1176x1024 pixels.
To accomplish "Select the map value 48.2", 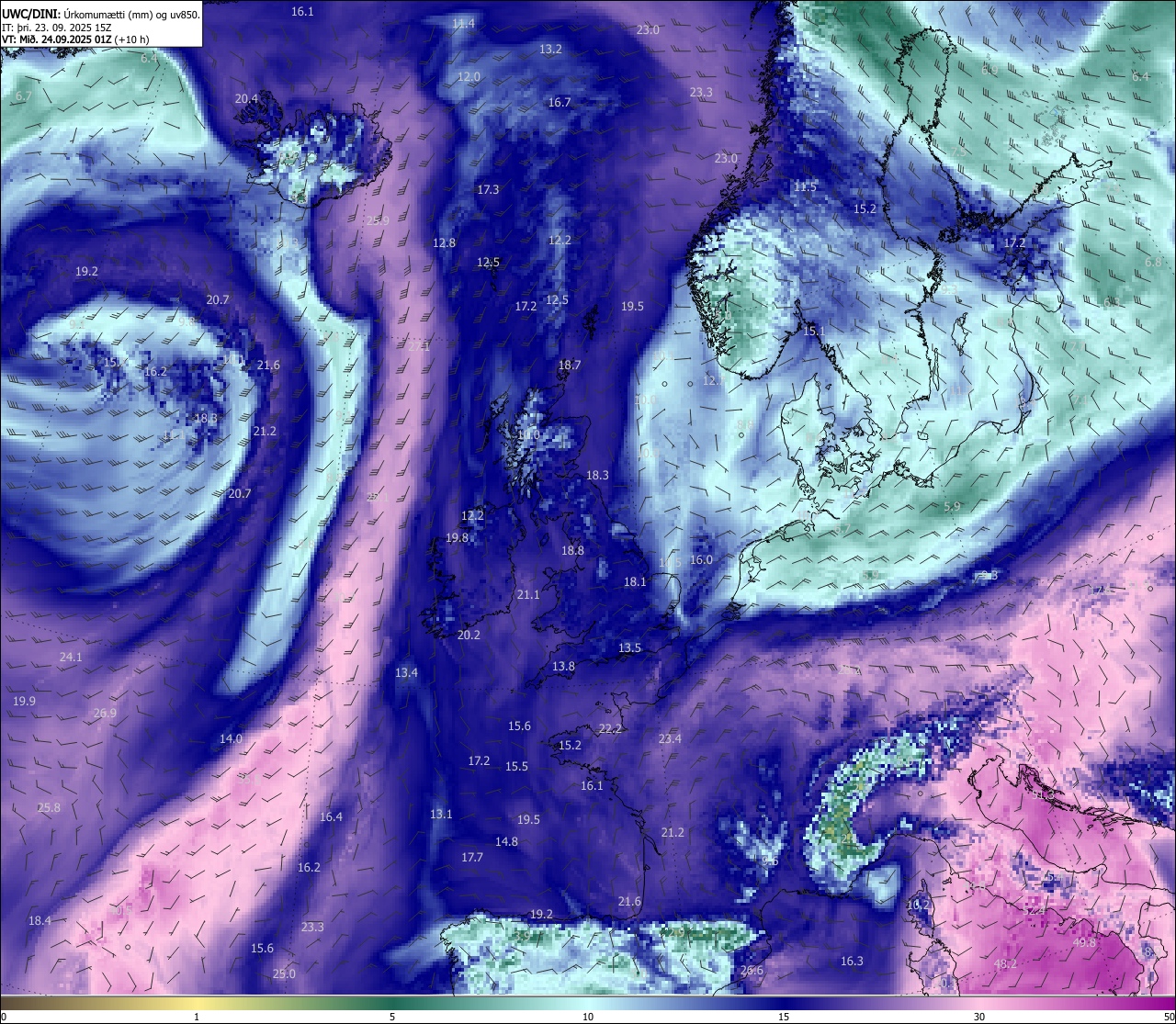I will point(1006,963).
